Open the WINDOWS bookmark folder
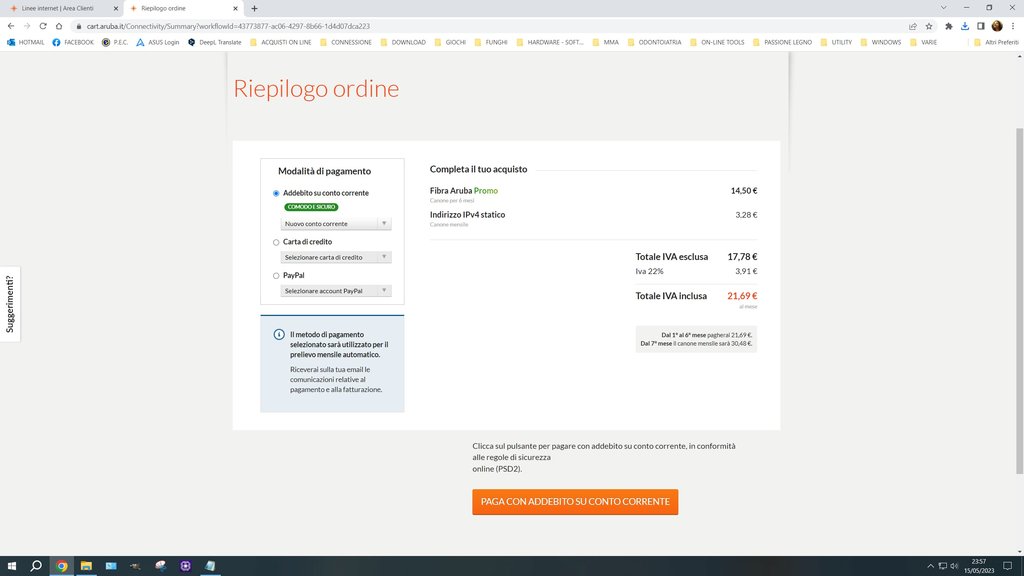Image resolution: width=1024 pixels, height=576 pixels. pyautogui.click(x=880, y=42)
